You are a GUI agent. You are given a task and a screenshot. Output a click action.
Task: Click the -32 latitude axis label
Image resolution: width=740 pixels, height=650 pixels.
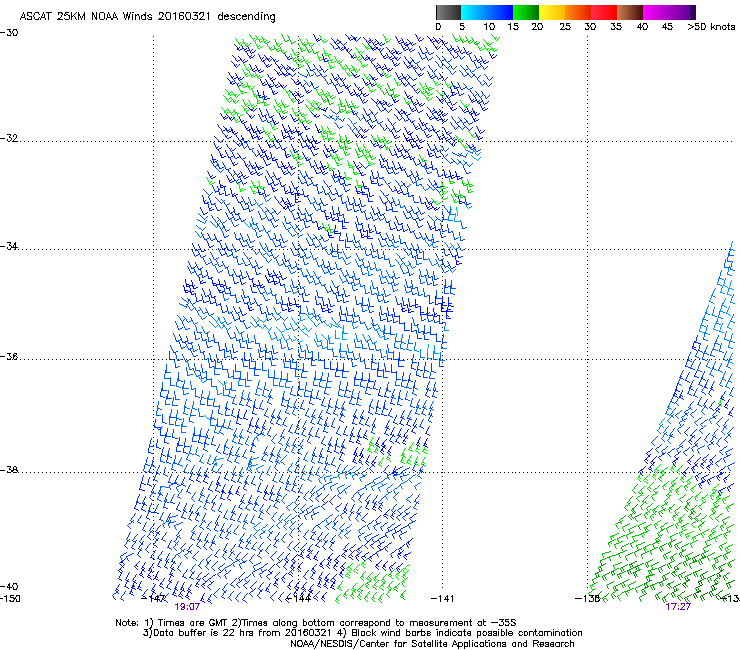click(9, 138)
